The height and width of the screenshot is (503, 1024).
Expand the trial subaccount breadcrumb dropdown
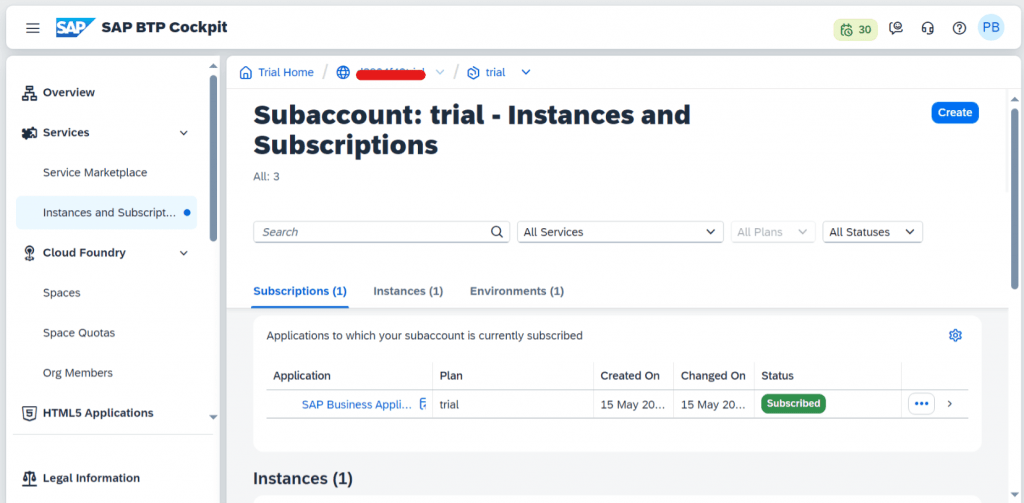[526, 73]
